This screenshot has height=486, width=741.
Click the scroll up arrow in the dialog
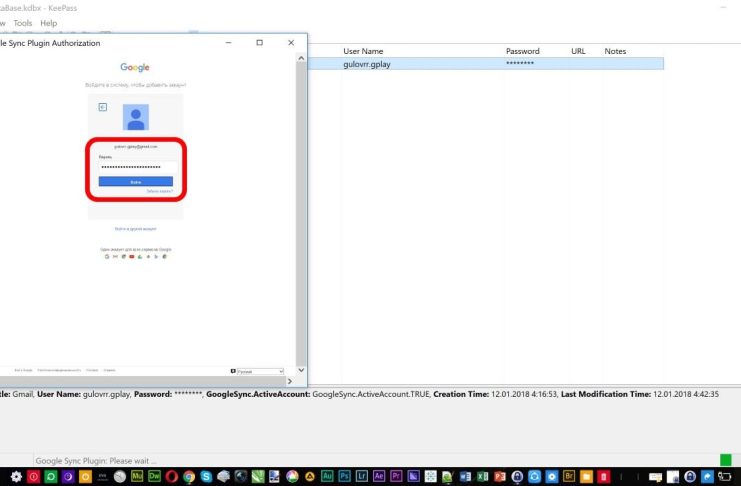[x=301, y=58]
